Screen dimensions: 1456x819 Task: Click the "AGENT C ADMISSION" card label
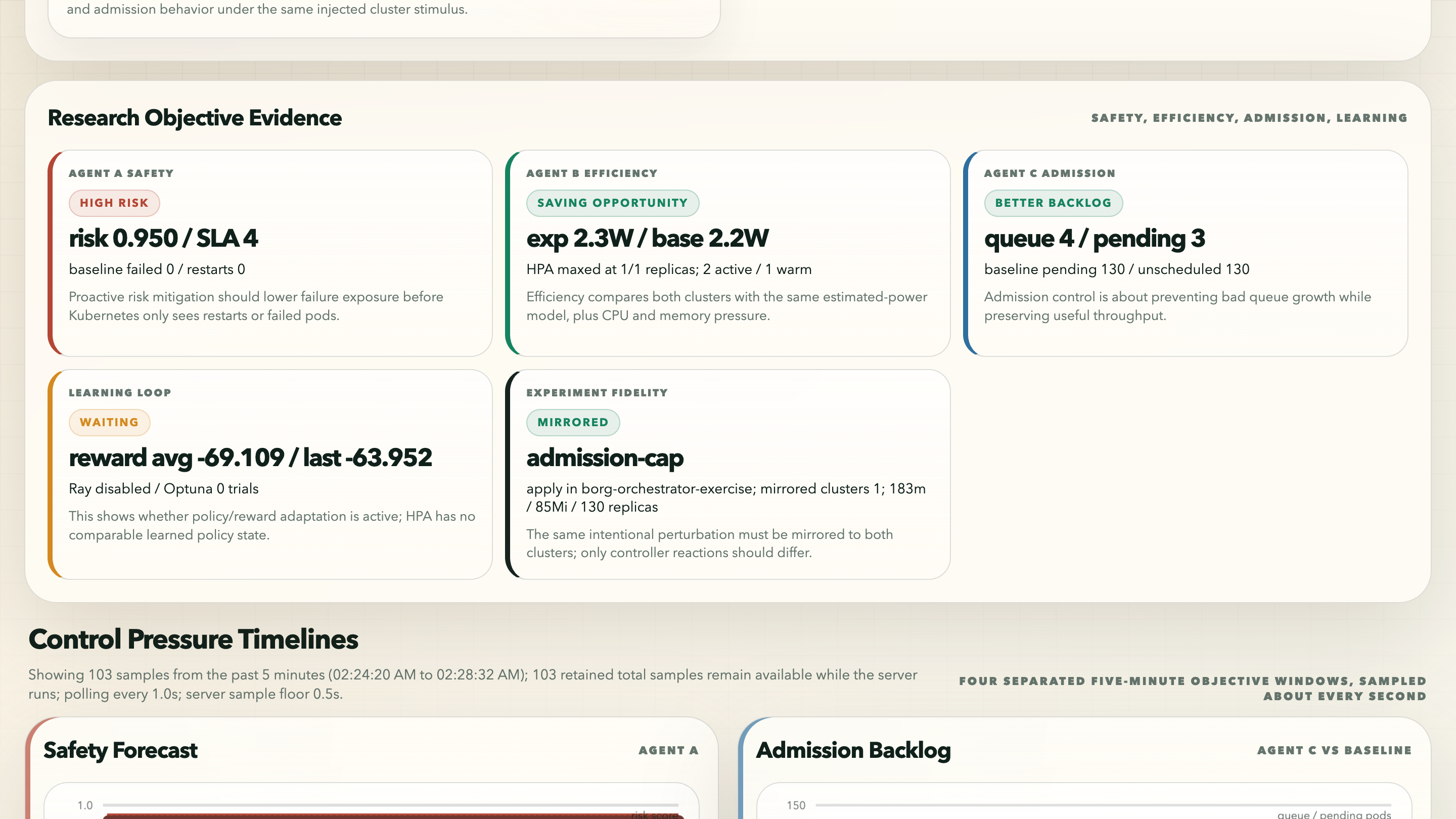tap(1050, 173)
